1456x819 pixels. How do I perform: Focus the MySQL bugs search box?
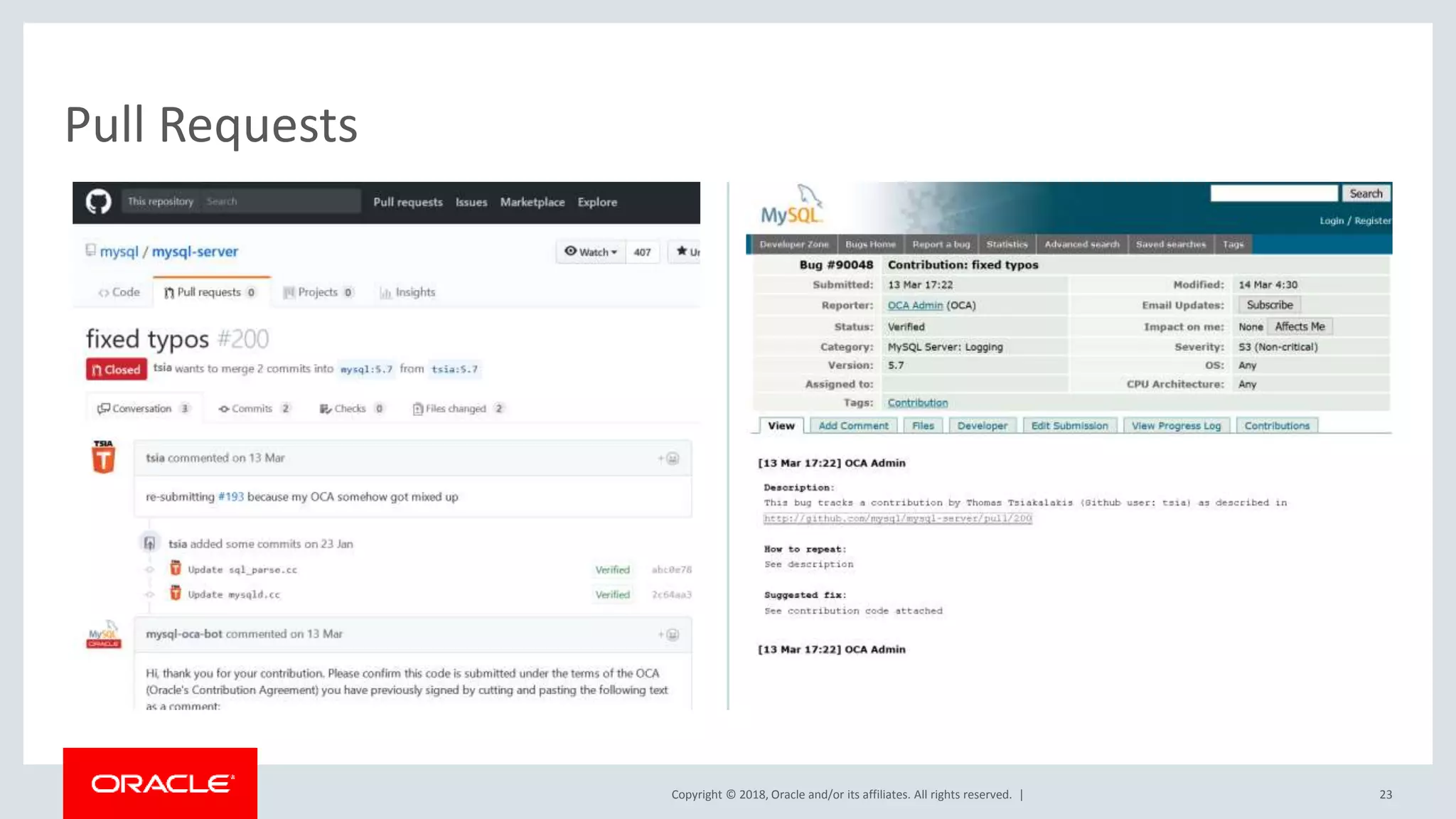(1275, 193)
